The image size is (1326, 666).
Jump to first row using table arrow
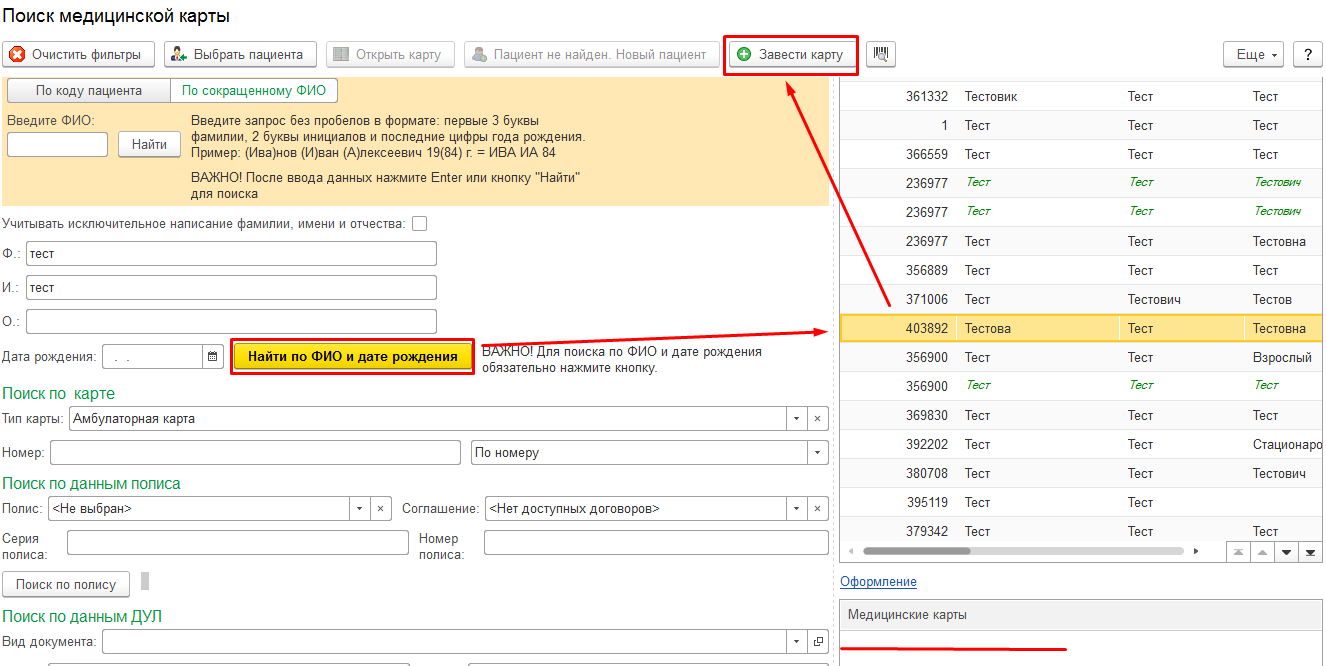1239,552
